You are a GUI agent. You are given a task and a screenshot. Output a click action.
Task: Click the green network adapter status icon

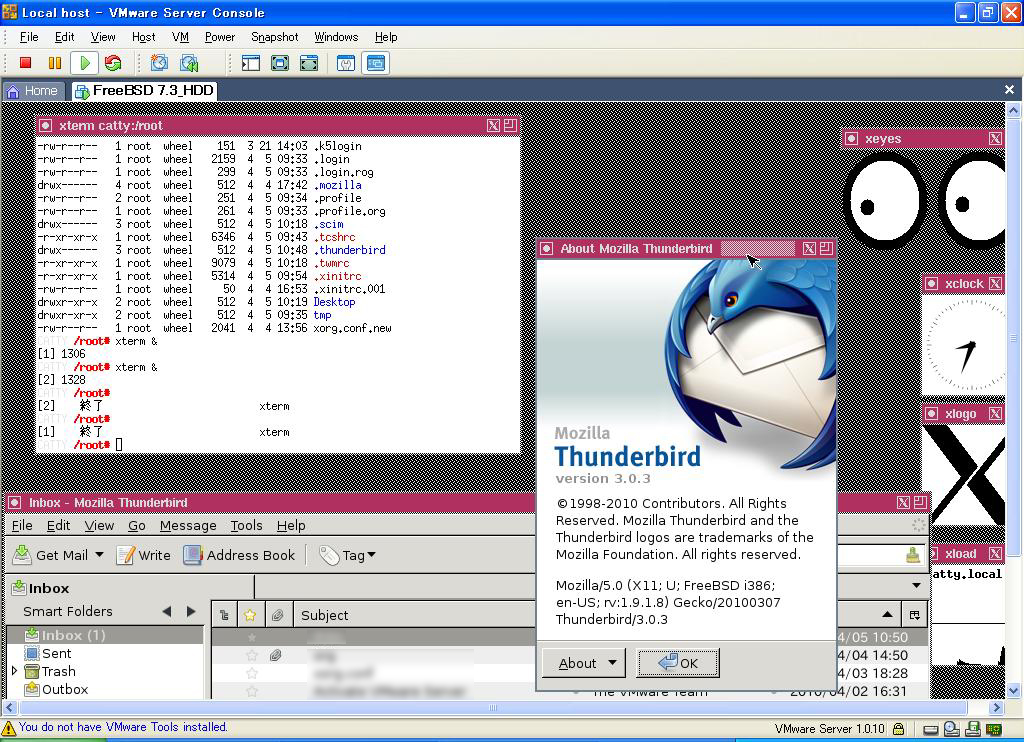pos(994,729)
